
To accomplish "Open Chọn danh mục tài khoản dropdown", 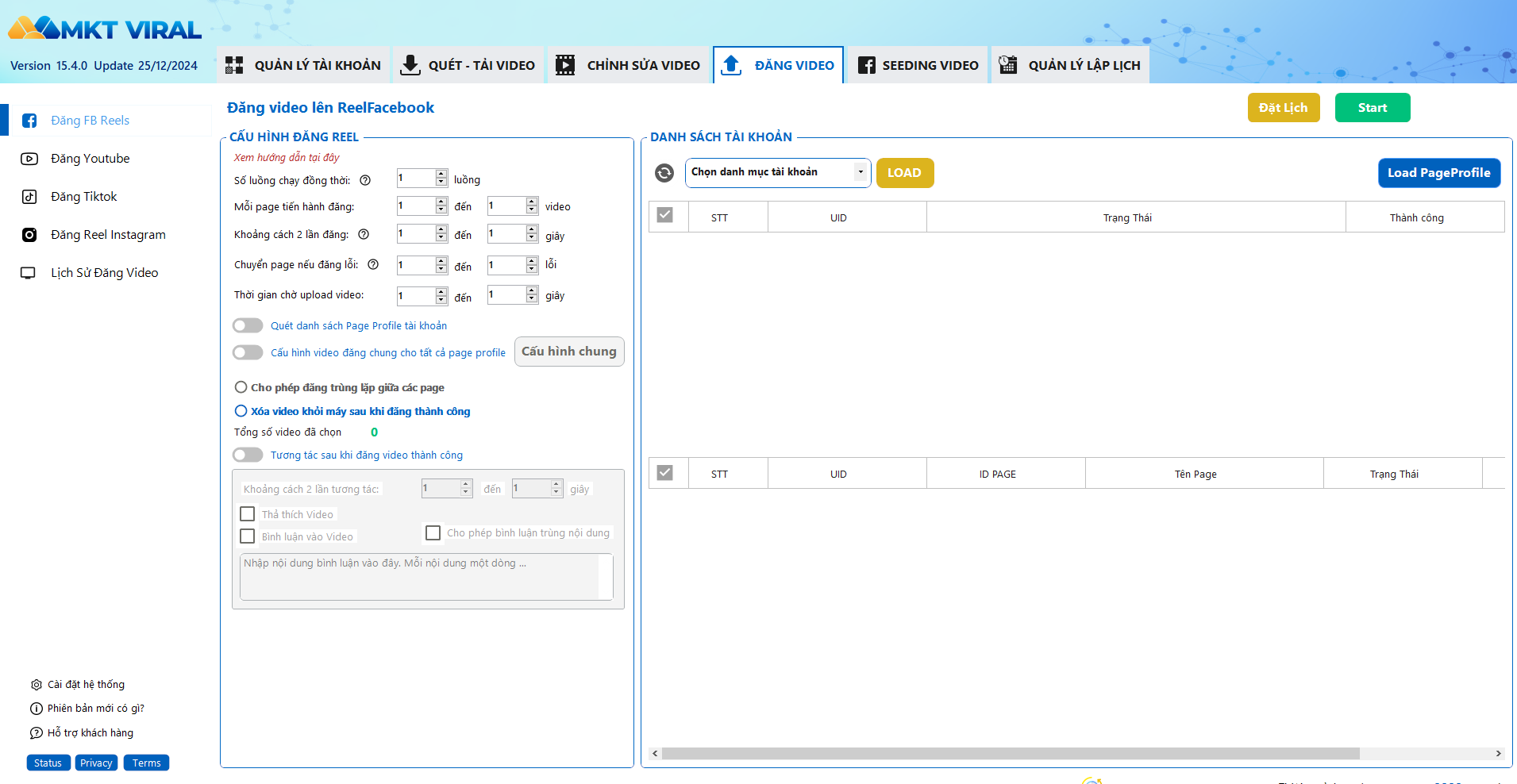I will coord(778,172).
